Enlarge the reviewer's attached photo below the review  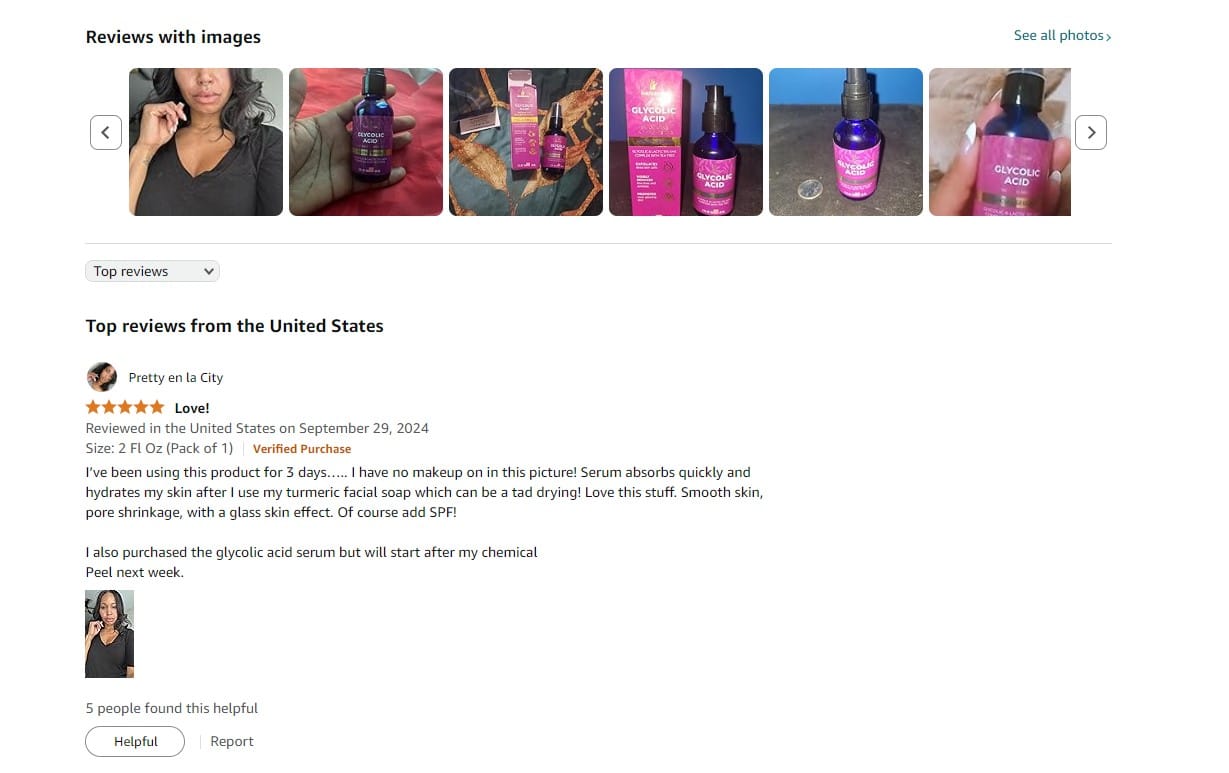(x=110, y=634)
